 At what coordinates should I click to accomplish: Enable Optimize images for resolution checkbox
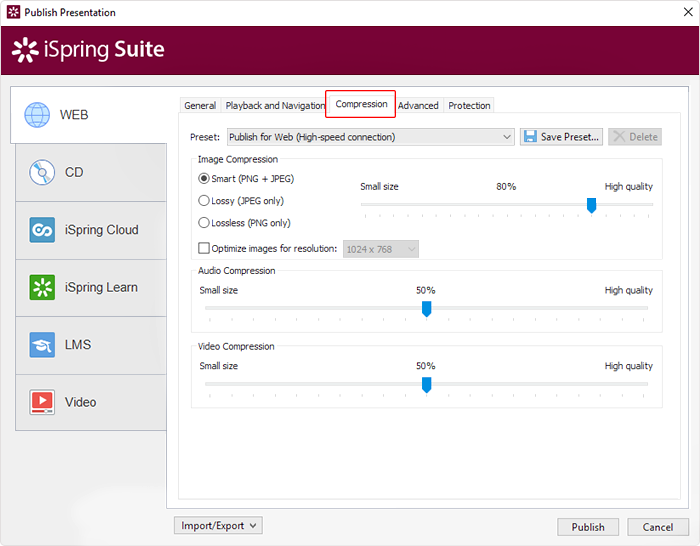(204, 248)
